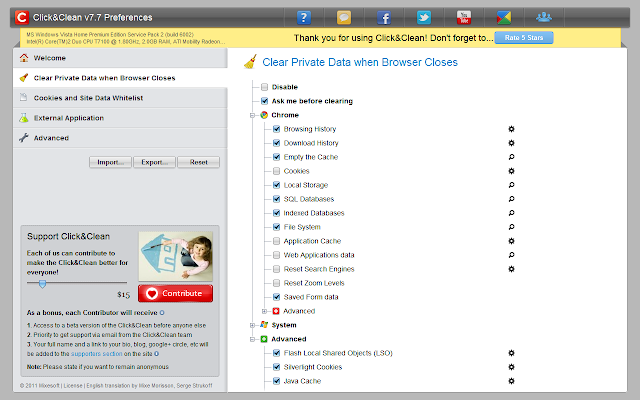Open settings gear for Application Cache
Screen dimensions: 640x400
(x=511, y=241)
